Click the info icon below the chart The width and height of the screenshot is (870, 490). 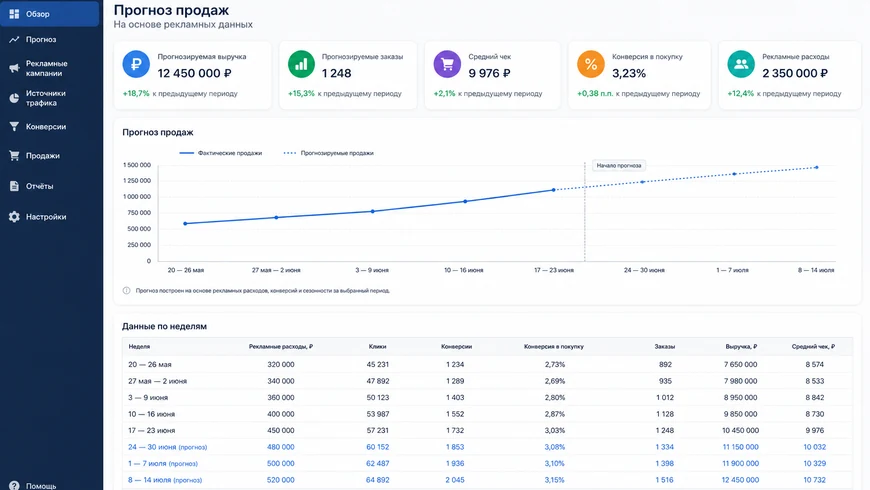click(x=127, y=290)
